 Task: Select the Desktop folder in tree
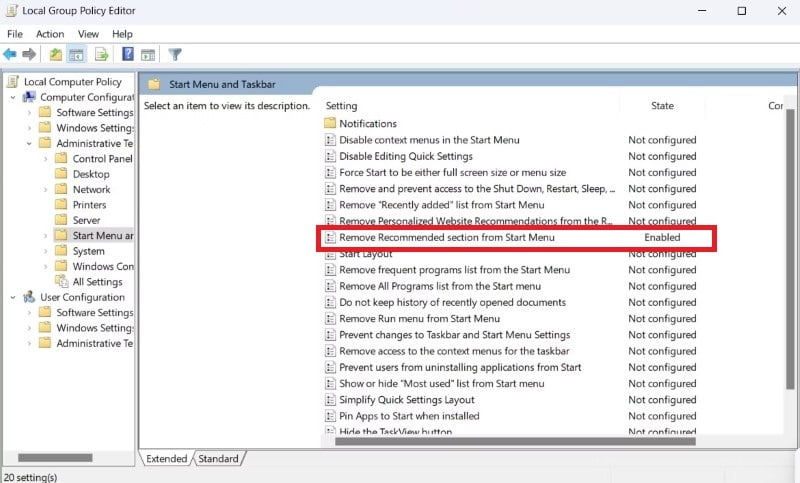click(x=91, y=174)
